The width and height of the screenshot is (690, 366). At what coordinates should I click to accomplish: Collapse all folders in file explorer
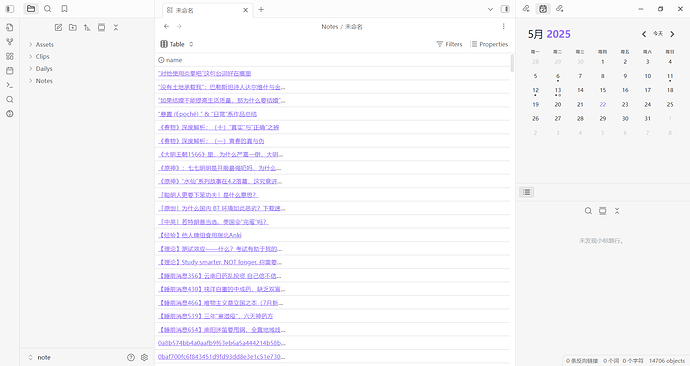(x=116, y=27)
